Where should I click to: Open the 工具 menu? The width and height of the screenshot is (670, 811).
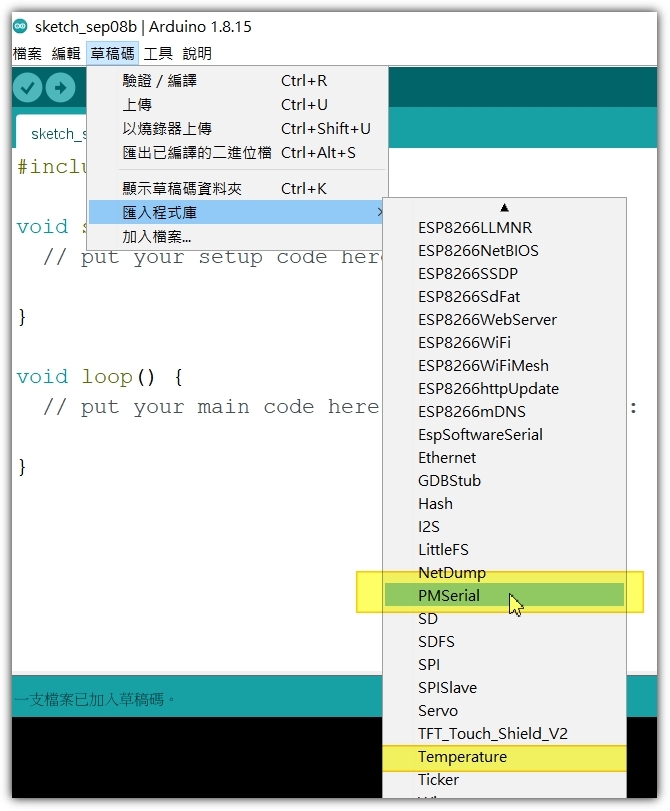[x=158, y=54]
